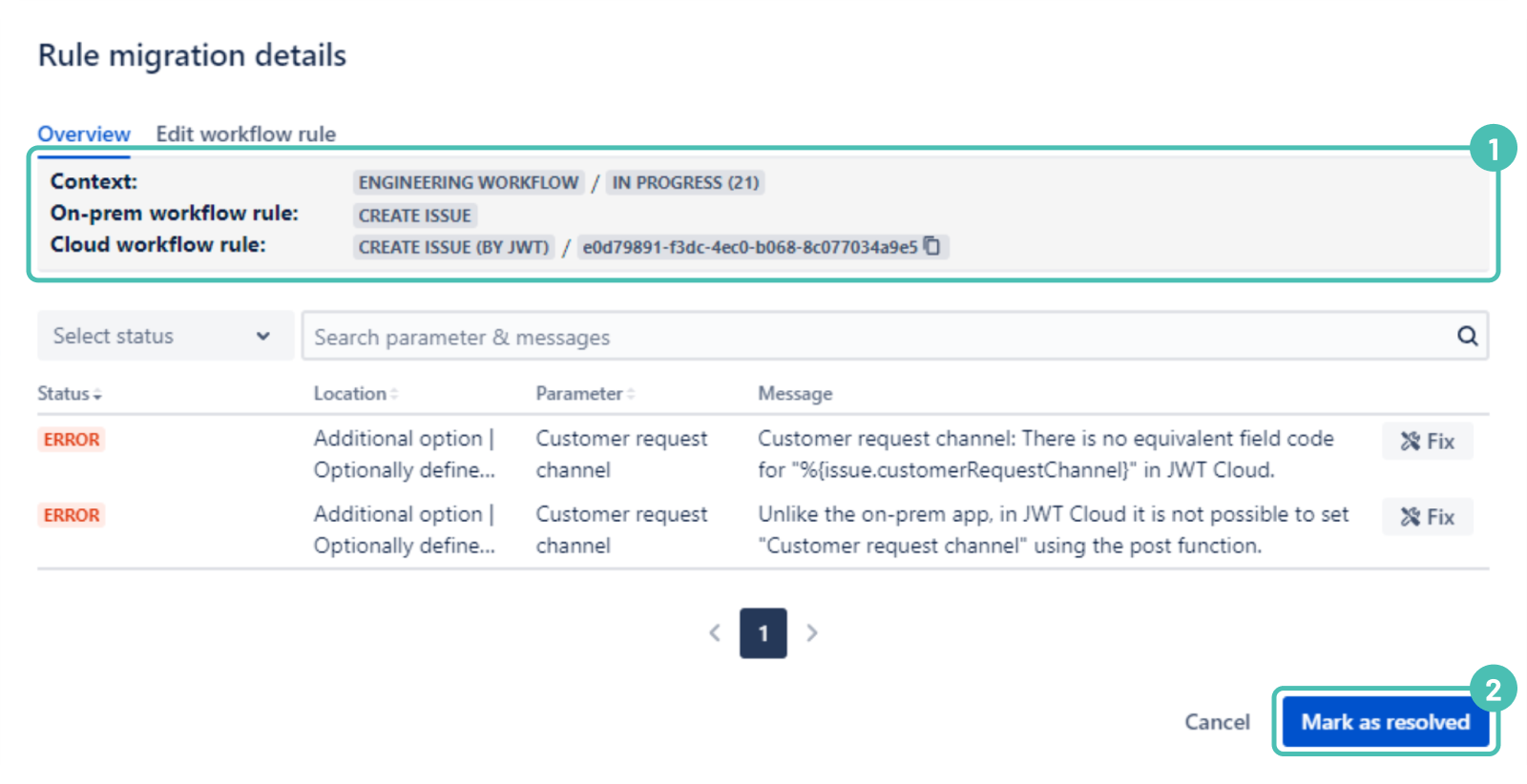1527x784 pixels.
Task: Go to previous page arrow
Action: (715, 632)
